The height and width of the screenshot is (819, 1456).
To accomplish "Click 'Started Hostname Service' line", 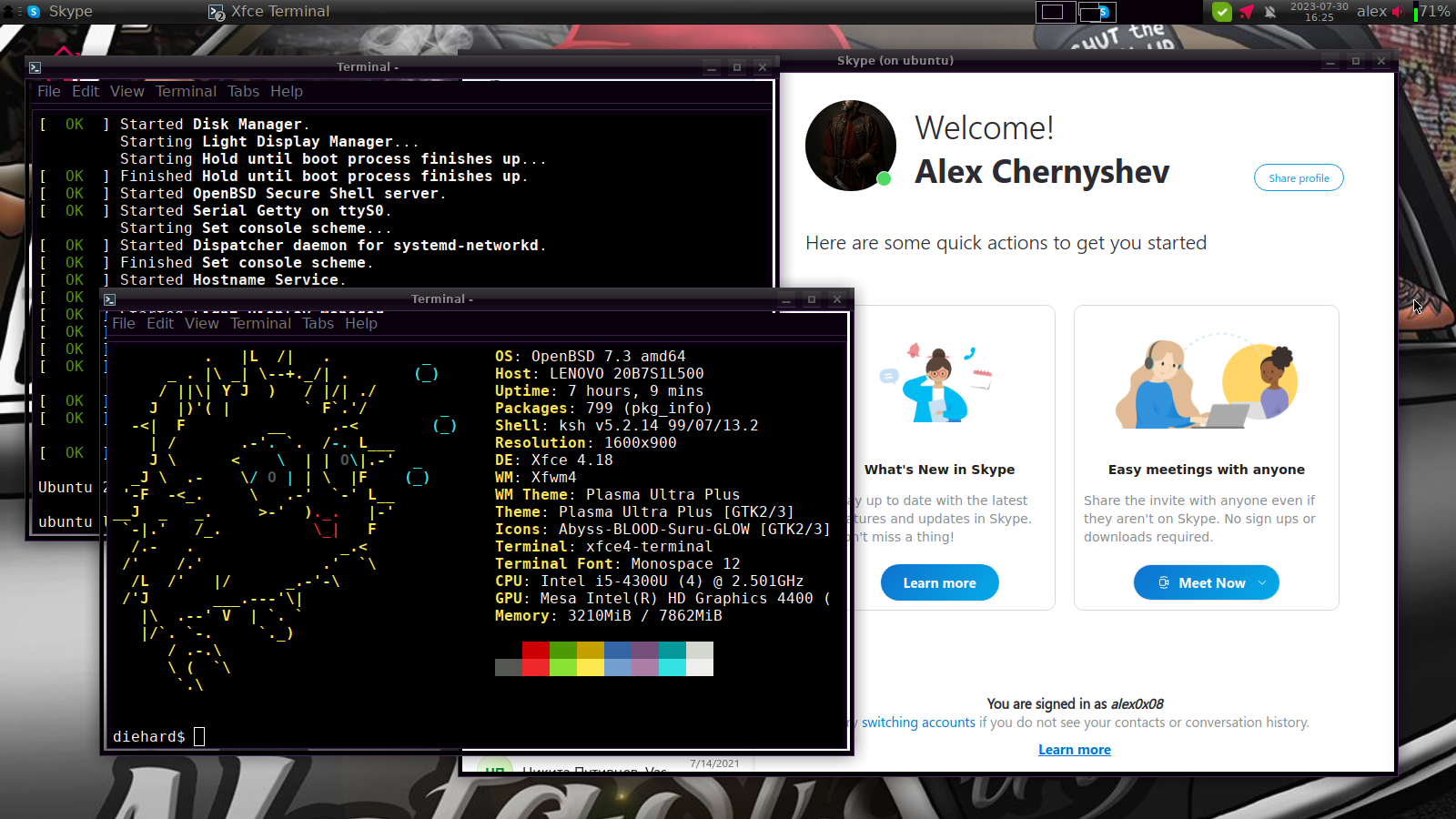I will (232, 280).
